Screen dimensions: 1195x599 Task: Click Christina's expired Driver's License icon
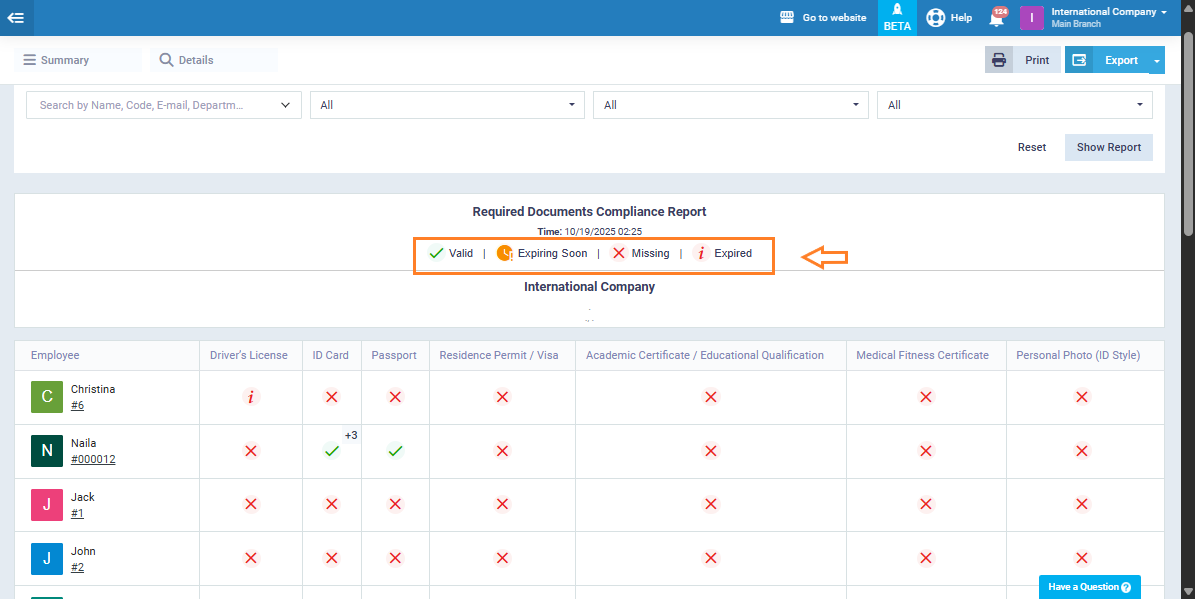[251, 397]
